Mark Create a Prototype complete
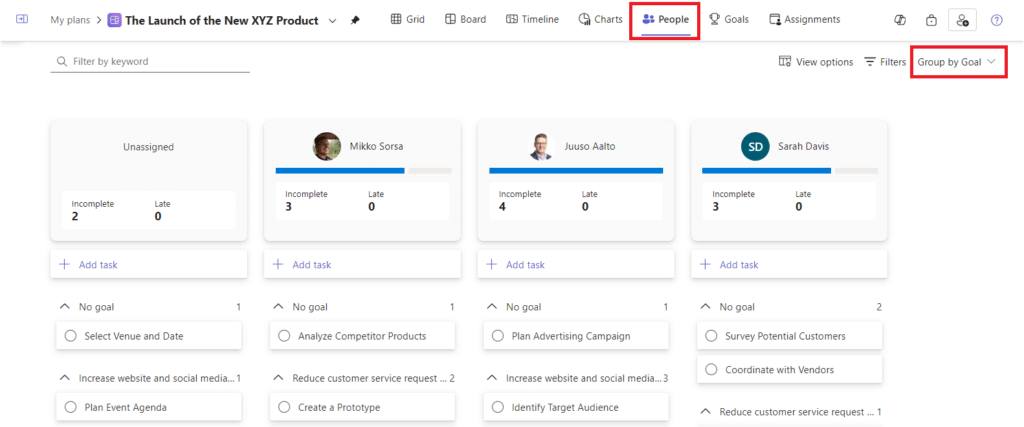1024x427 pixels. [x=284, y=407]
